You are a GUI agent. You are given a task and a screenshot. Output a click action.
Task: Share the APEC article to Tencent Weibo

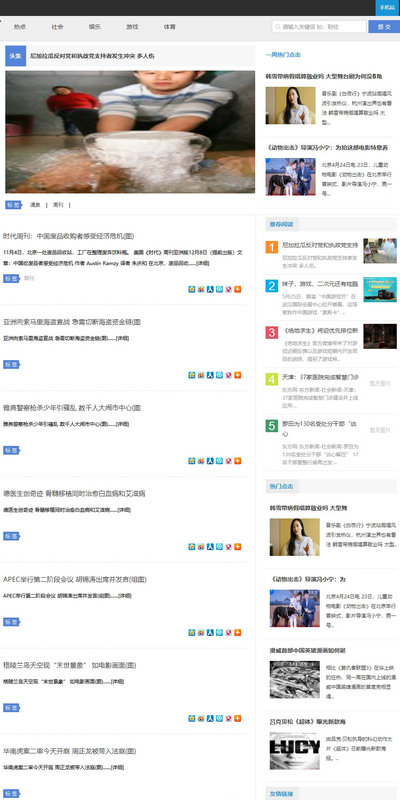219,632
